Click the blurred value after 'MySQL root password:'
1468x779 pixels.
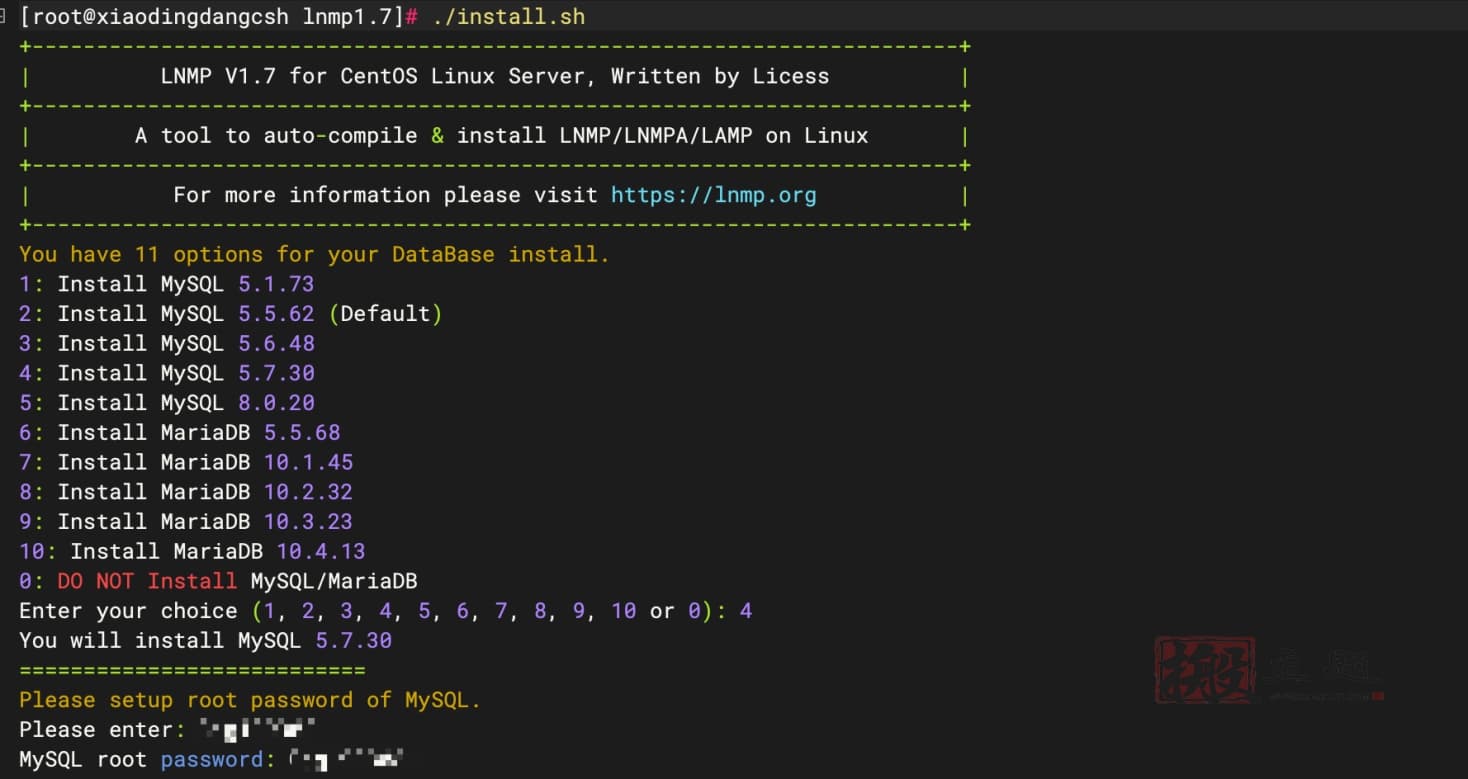click(x=346, y=759)
